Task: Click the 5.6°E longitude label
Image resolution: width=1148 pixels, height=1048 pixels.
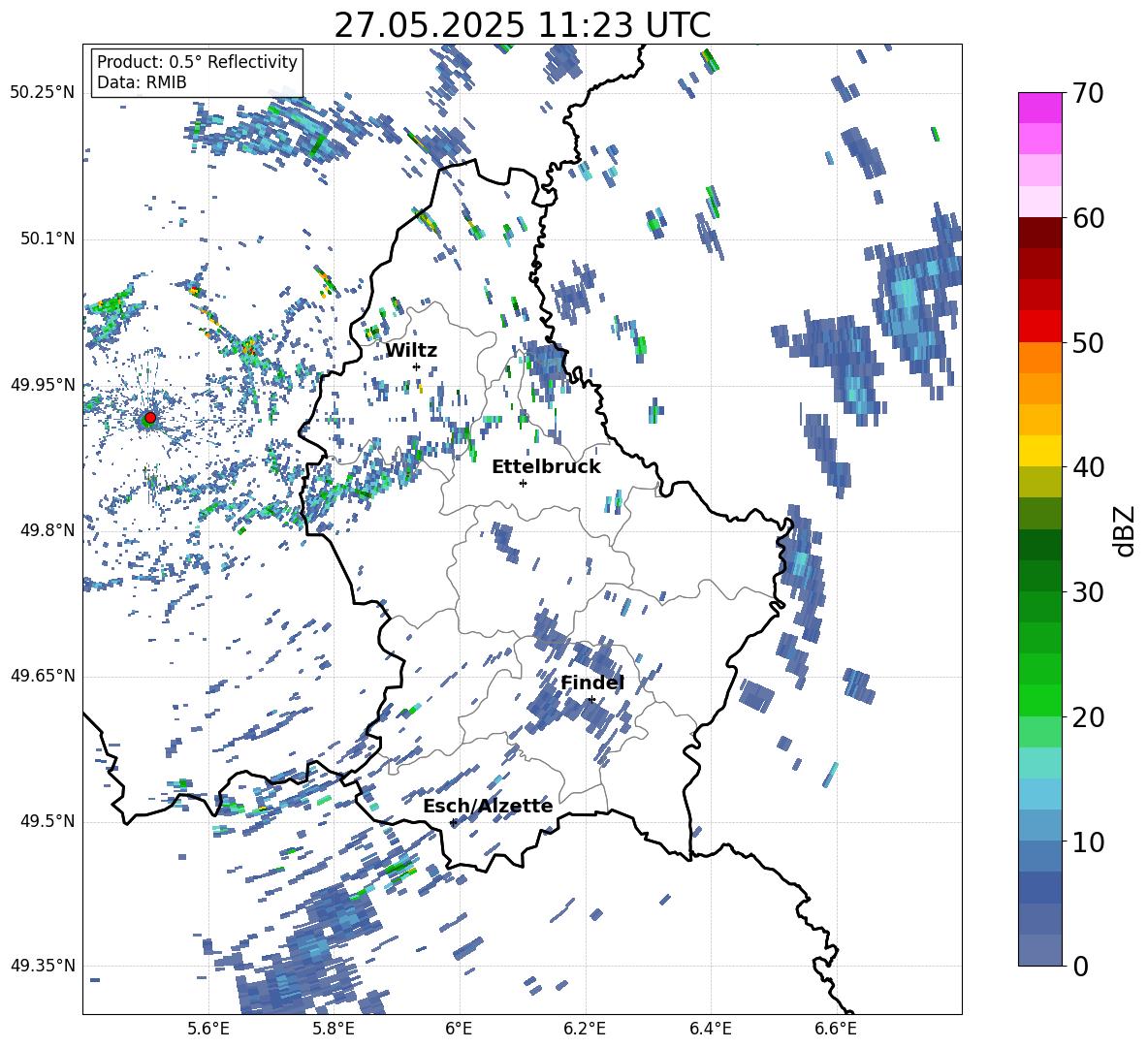Action: [208, 1029]
